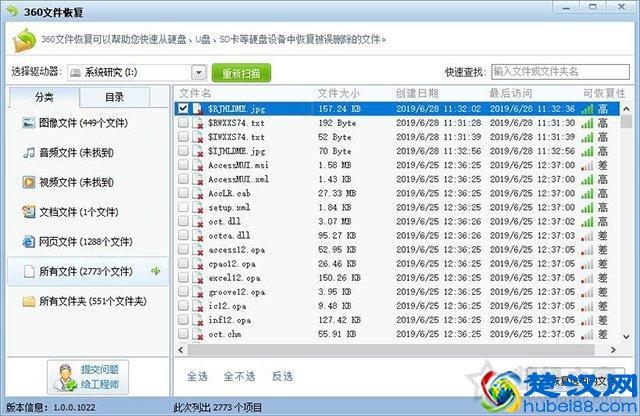The image size is (640, 416).
Task: Click recoverability bars icon for AccLR.cab
Action: pyautogui.click(x=587, y=194)
